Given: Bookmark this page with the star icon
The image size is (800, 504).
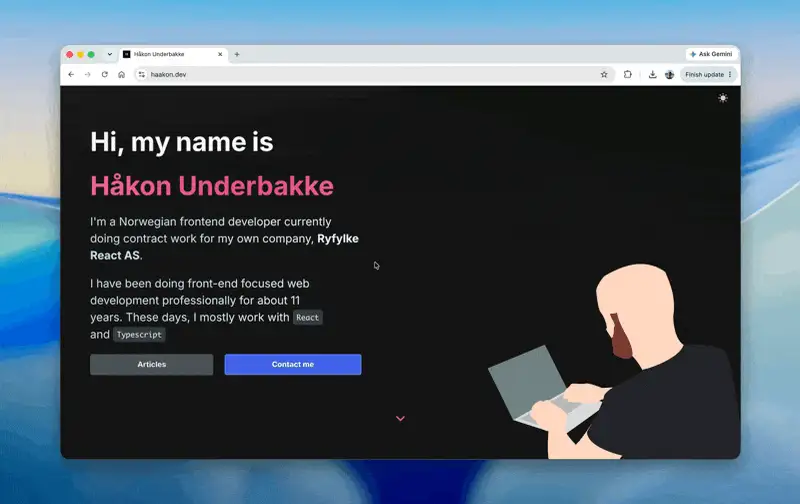Looking at the screenshot, I should [604, 74].
